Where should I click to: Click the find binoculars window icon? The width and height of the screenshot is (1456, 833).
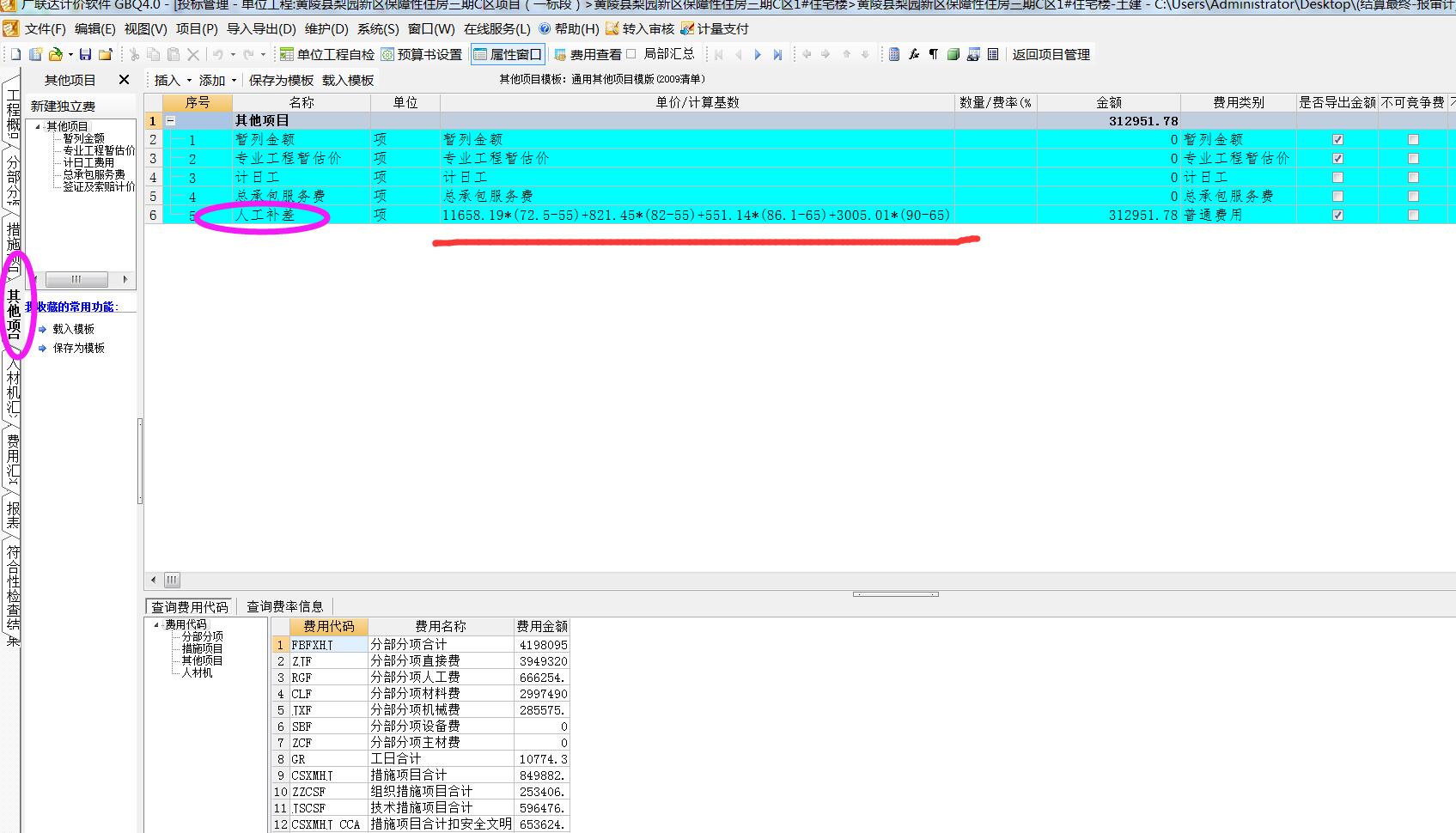[x=973, y=54]
